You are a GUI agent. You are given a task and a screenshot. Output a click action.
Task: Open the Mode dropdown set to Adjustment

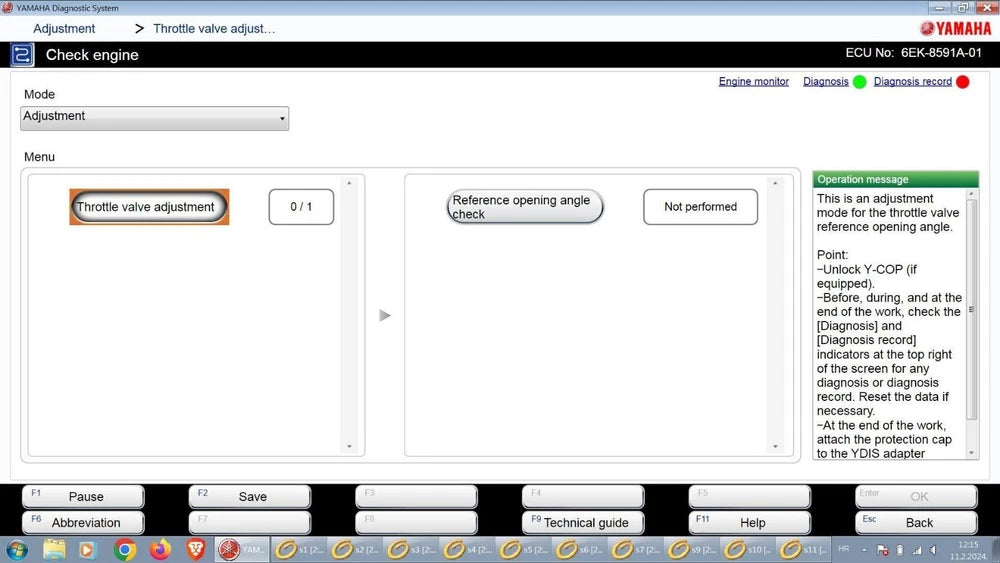154,118
